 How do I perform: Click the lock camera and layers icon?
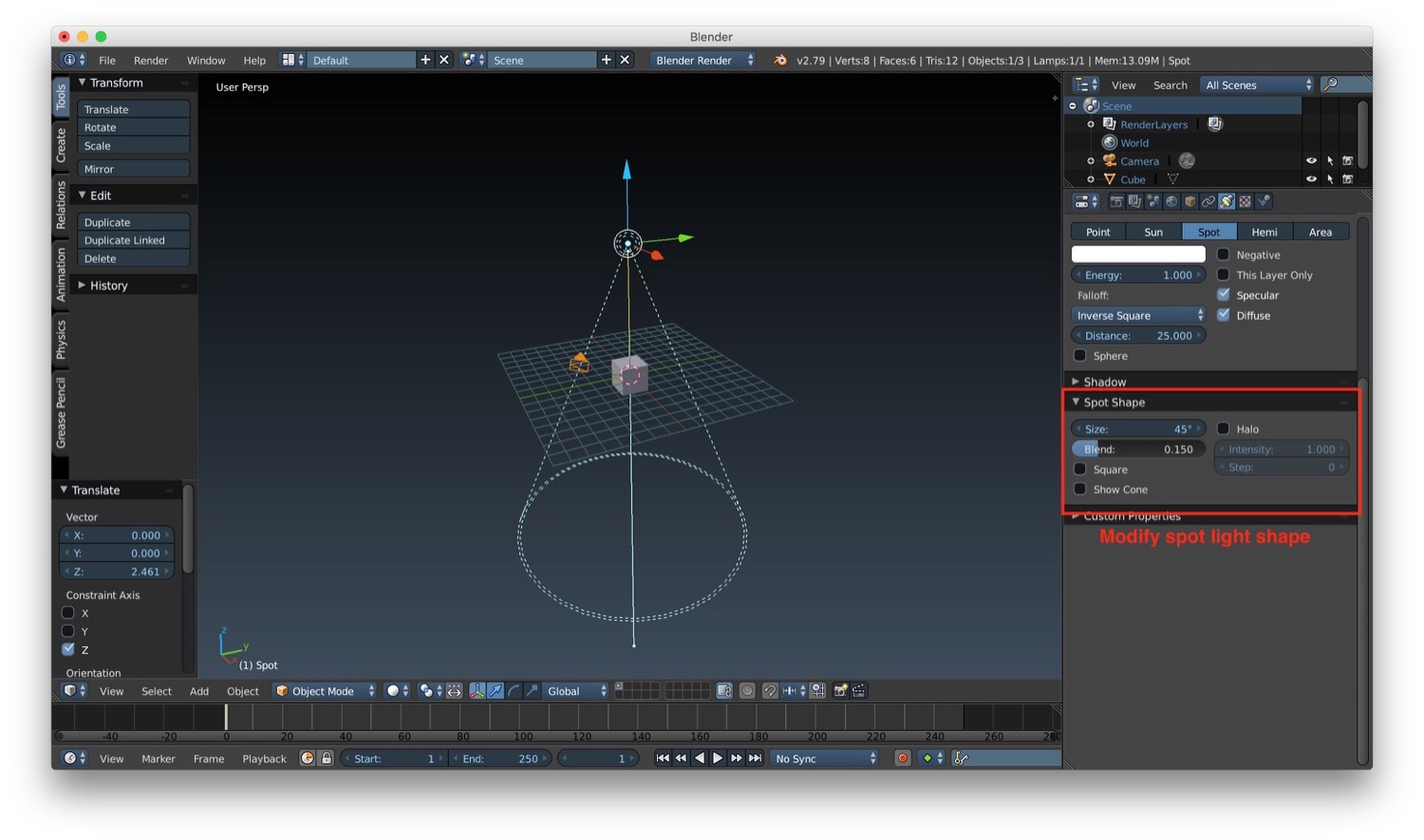click(x=724, y=691)
